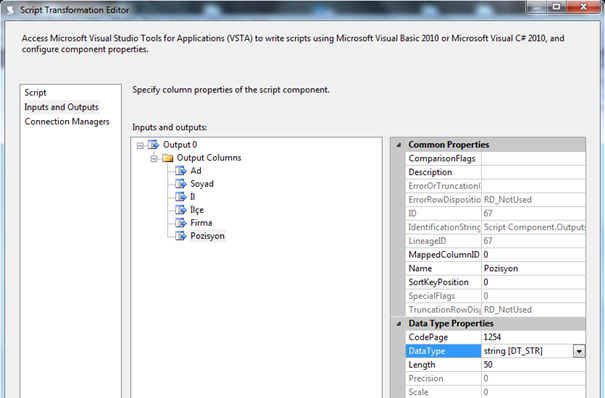Click the Description value field
This screenshot has height=398, width=605.
point(533,172)
